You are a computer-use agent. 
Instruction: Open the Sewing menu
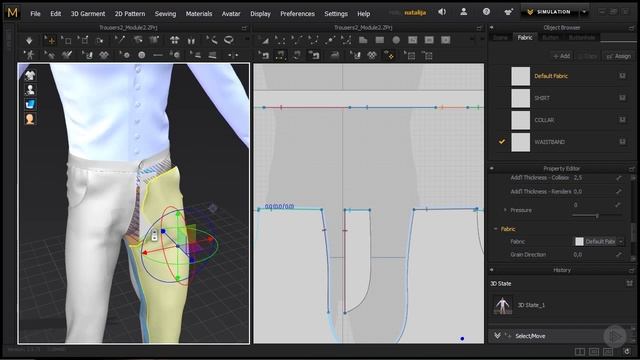click(165, 13)
